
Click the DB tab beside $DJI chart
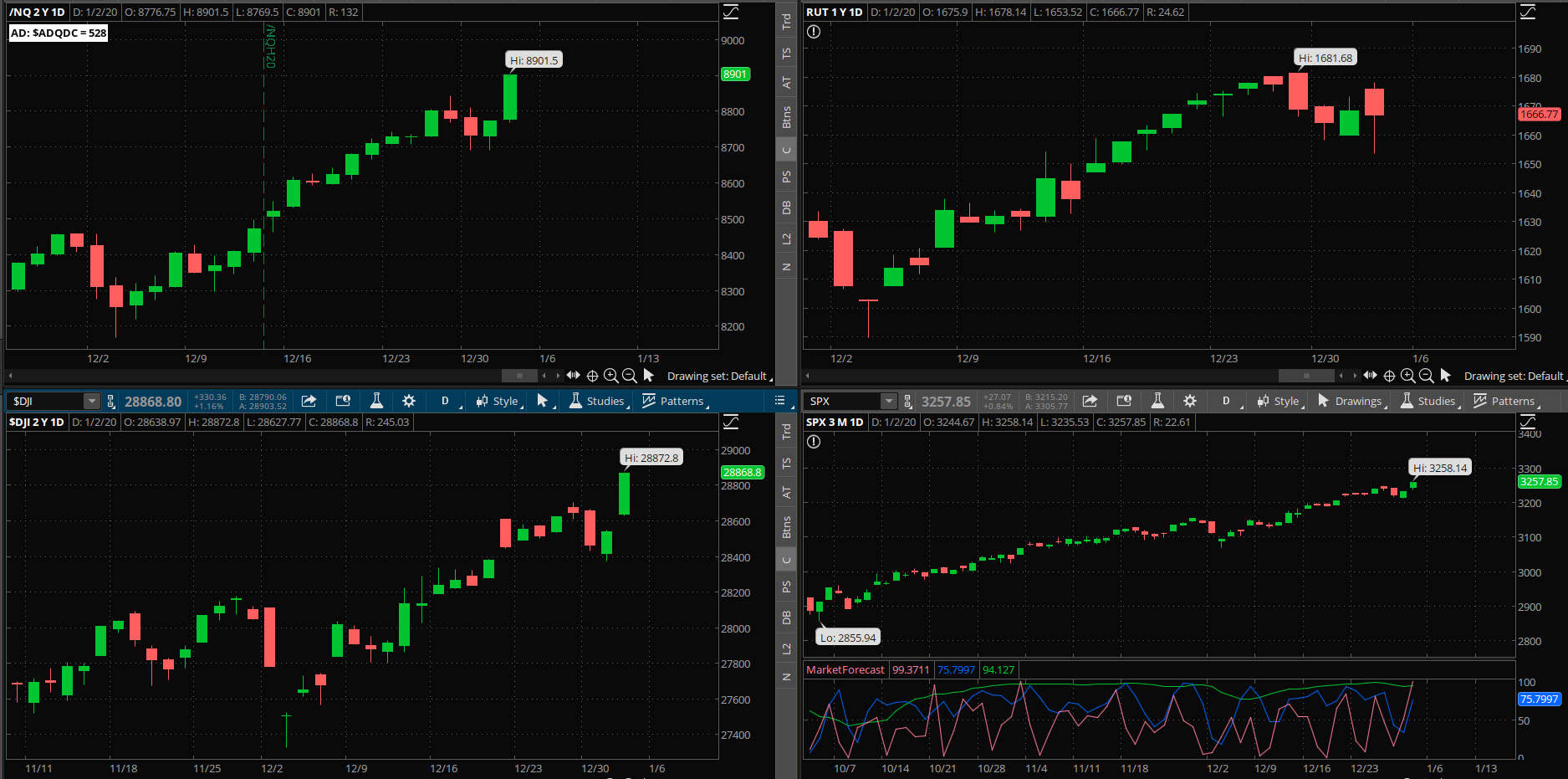click(786, 618)
